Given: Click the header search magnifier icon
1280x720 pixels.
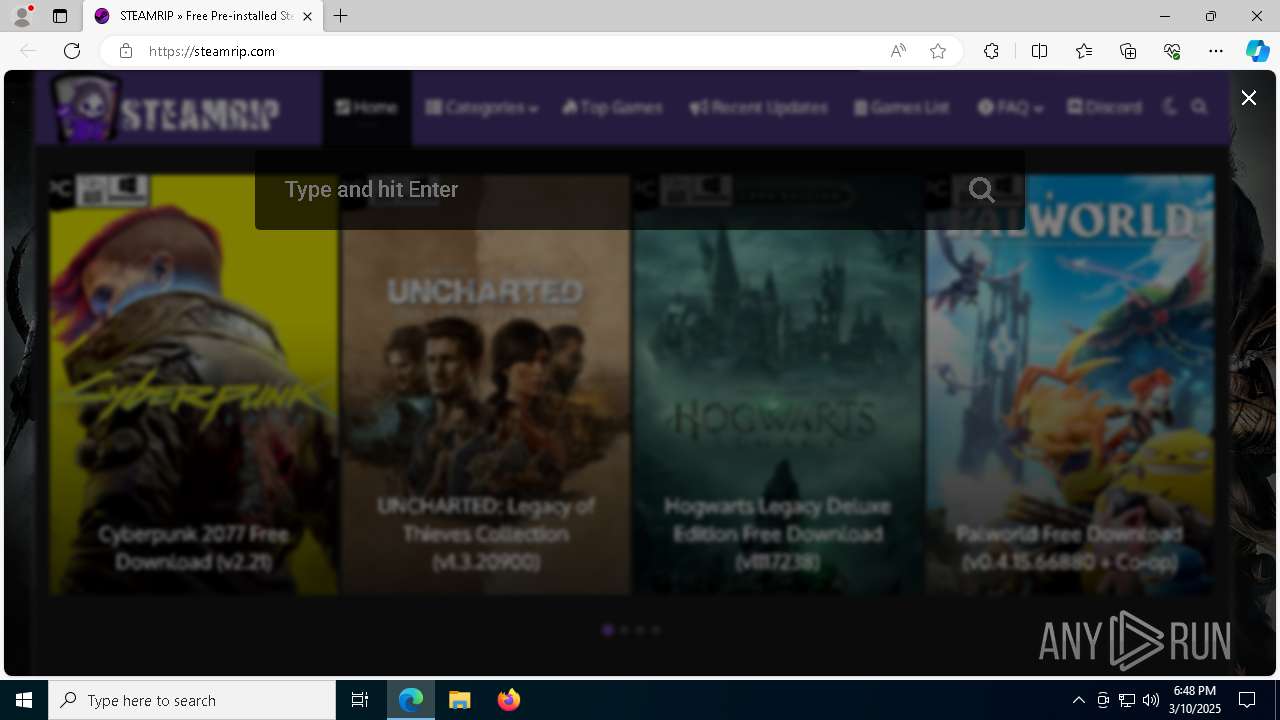Looking at the screenshot, I should (x=1199, y=107).
